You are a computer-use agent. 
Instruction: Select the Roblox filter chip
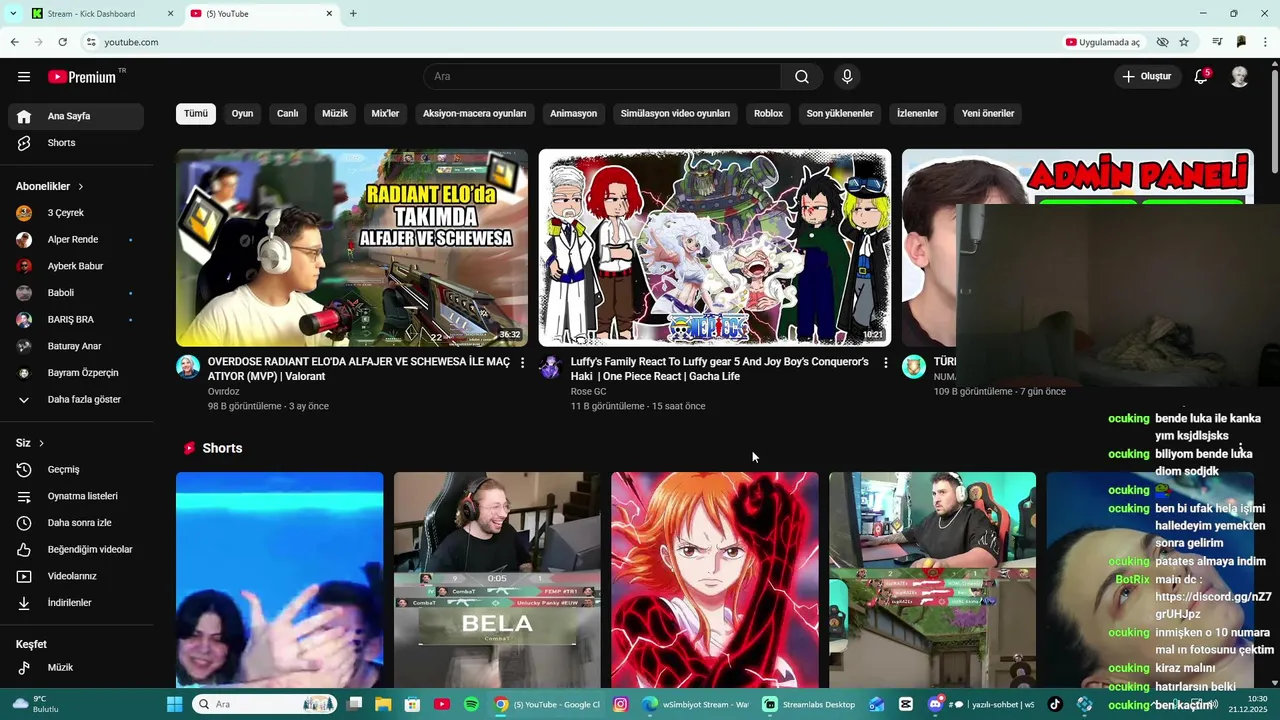(x=768, y=113)
